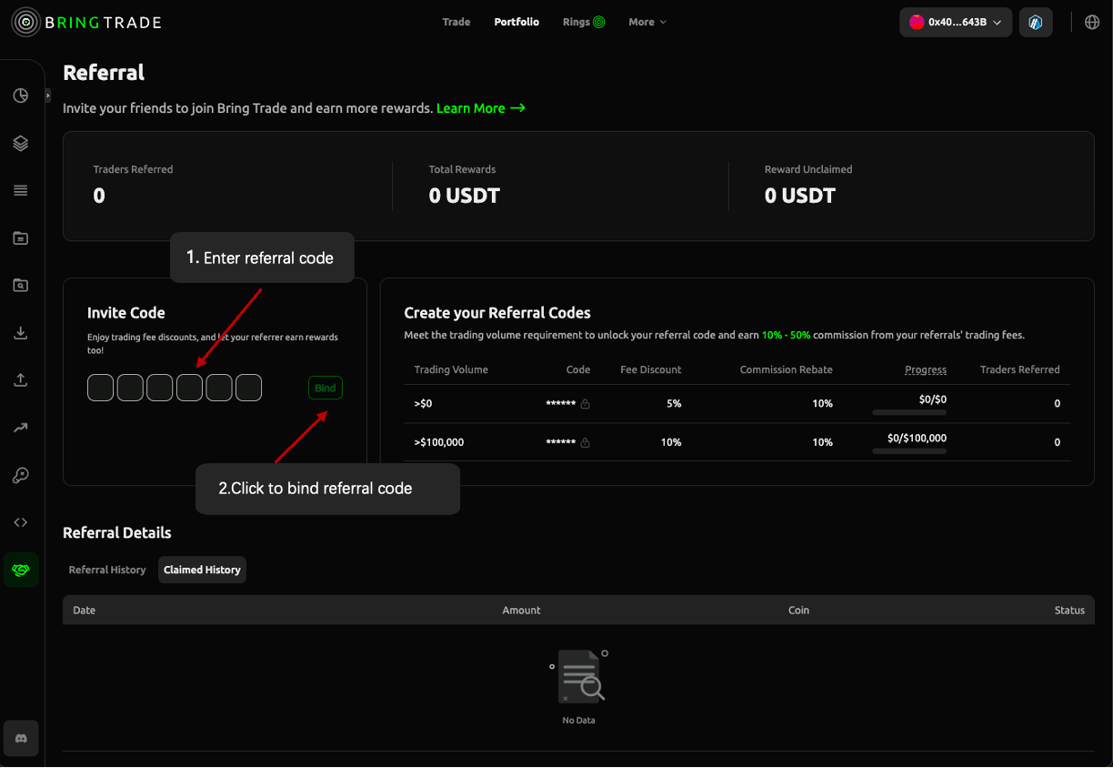Viewport: 1113px width, 768px height.
Task: Click the No Data document icon
Action: pyautogui.click(x=579, y=676)
